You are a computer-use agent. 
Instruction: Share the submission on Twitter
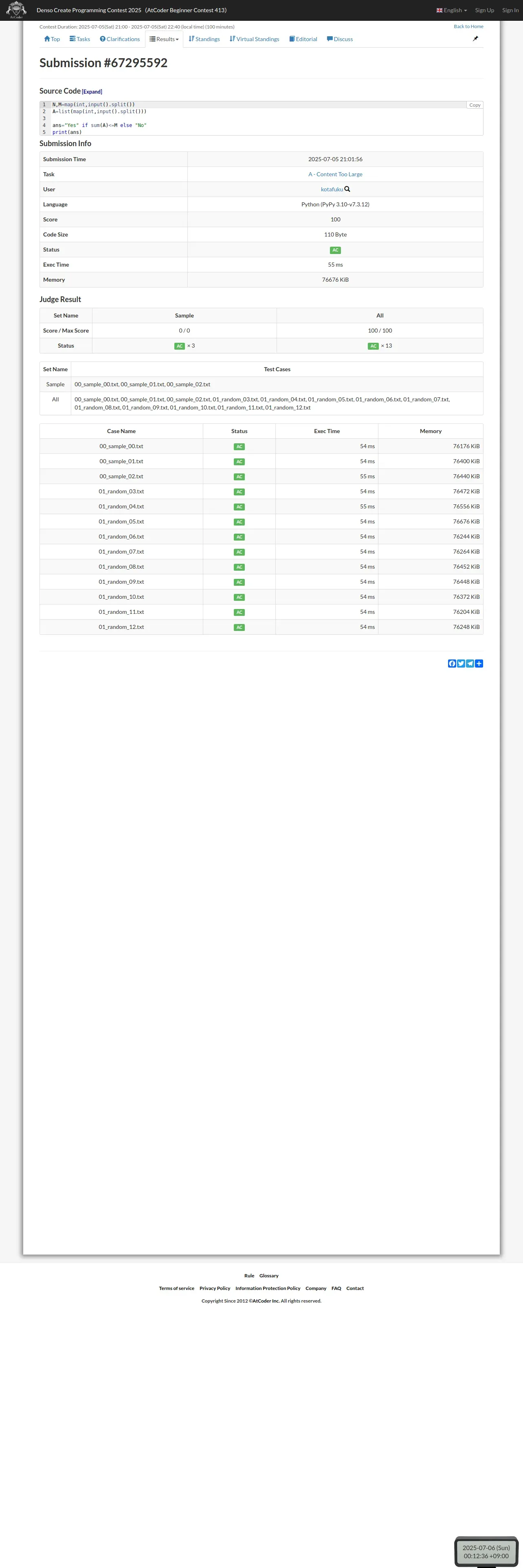click(x=461, y=664)
